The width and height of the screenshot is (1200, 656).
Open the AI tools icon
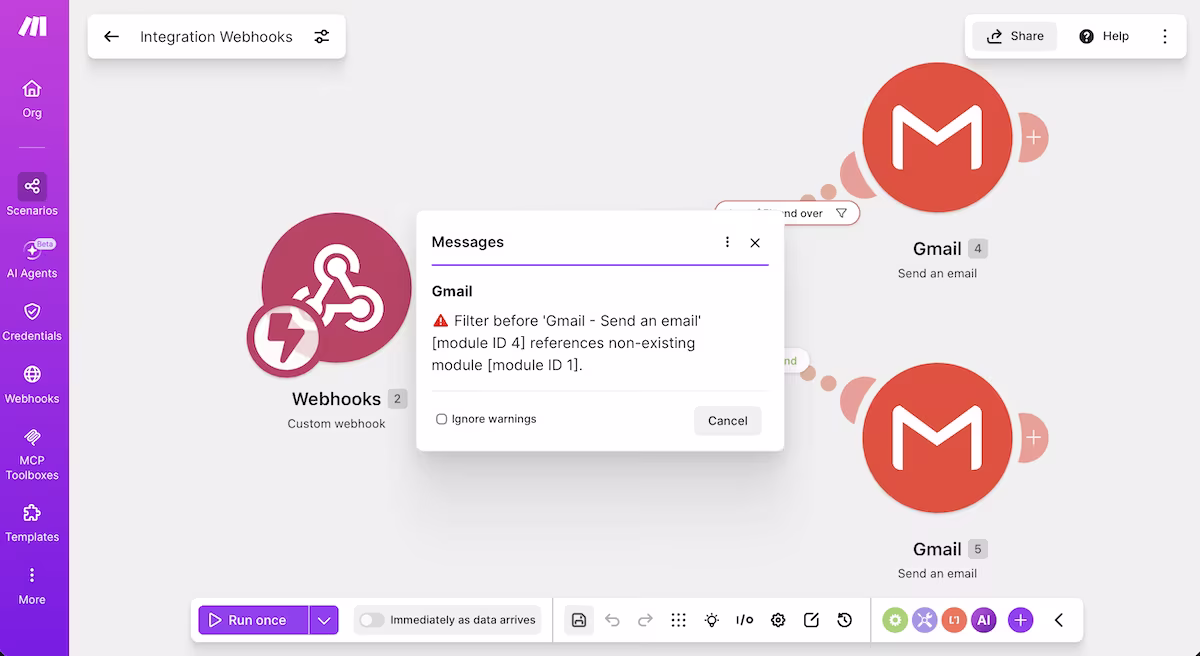point(984,620)
